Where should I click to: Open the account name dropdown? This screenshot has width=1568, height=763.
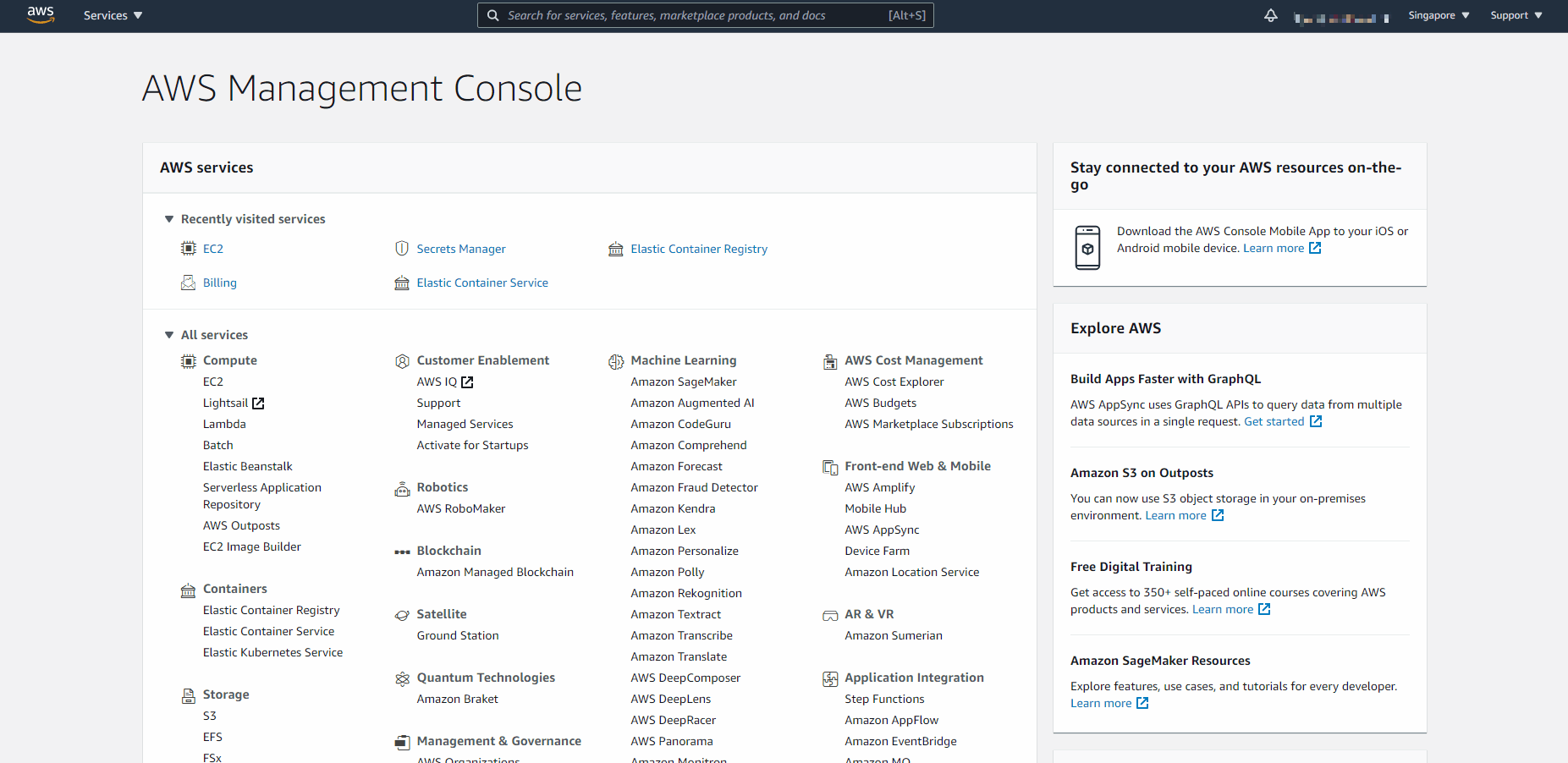(x=1340, y=17)
